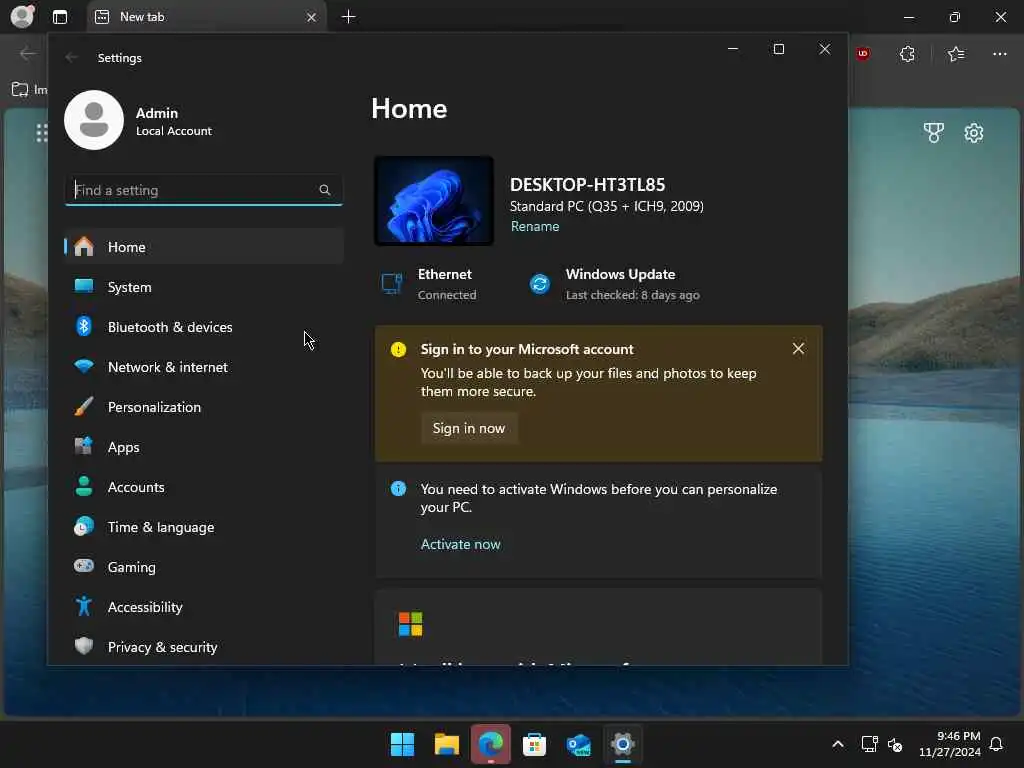Image resolution: width=1024 pixels, height=768 pixels.
Task: Select the Gaming category
Action: tap(204, 567)
